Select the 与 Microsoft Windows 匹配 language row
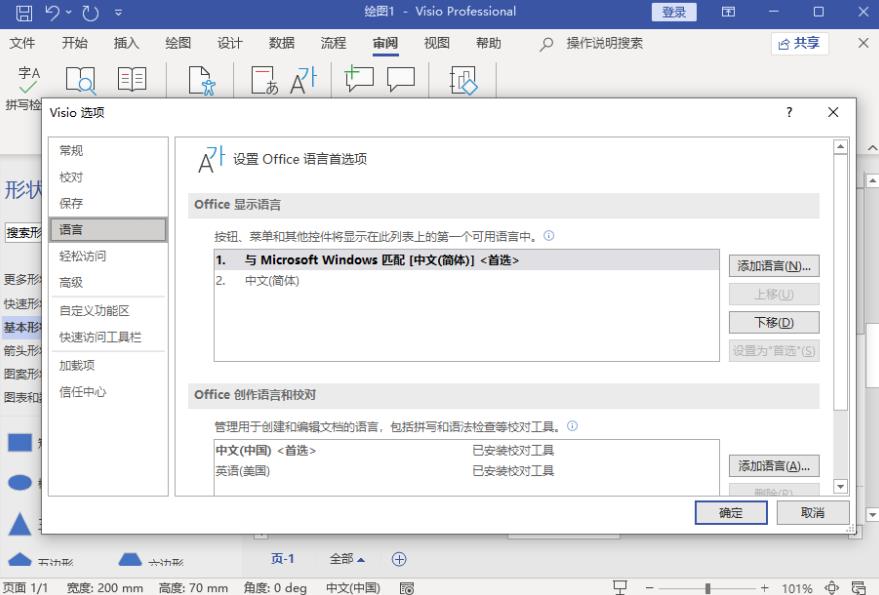Image resolution: width=879 pixels, height=595 pixels. click(466, 260)
